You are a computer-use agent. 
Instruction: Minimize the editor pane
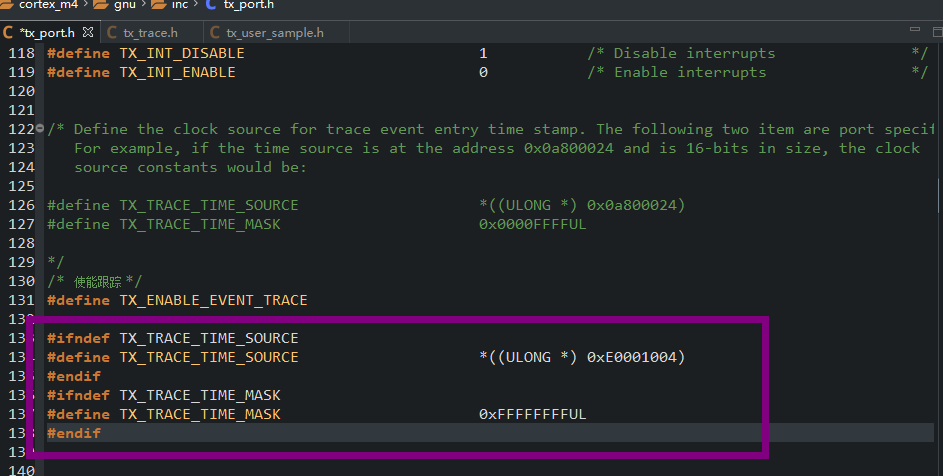click(x=915, y=29)
